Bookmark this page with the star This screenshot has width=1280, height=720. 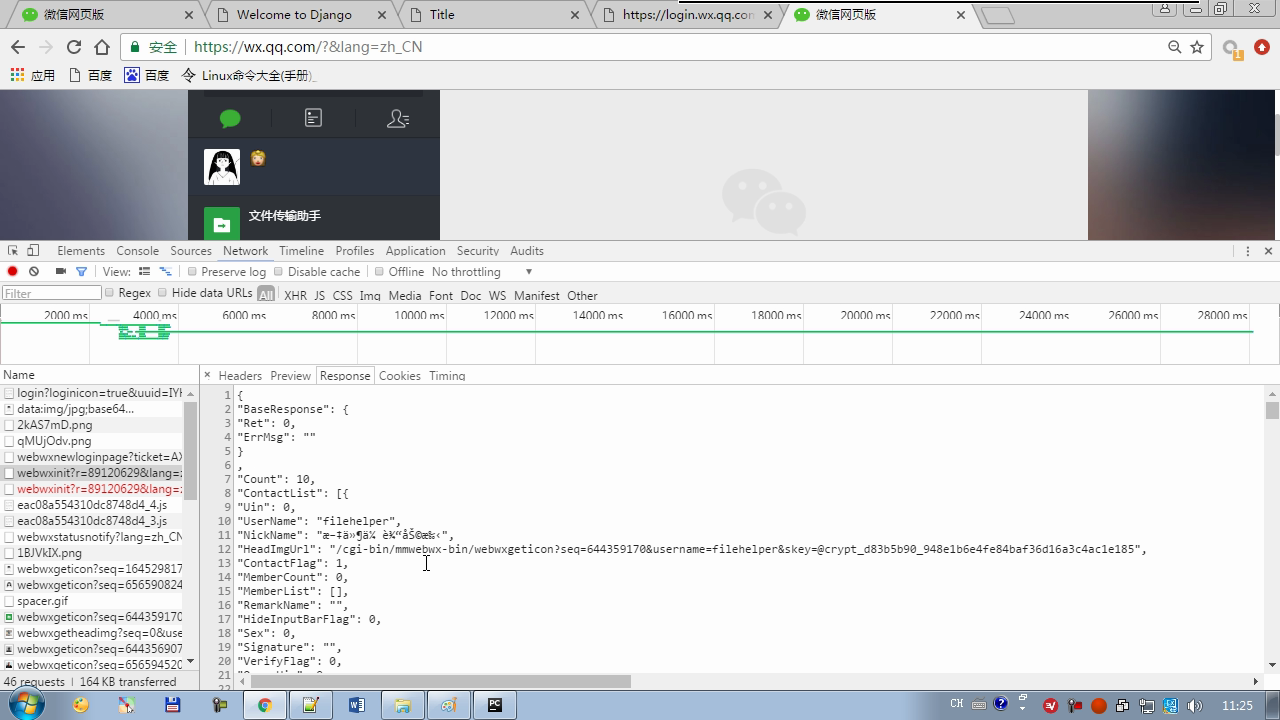pos(1197,47)
